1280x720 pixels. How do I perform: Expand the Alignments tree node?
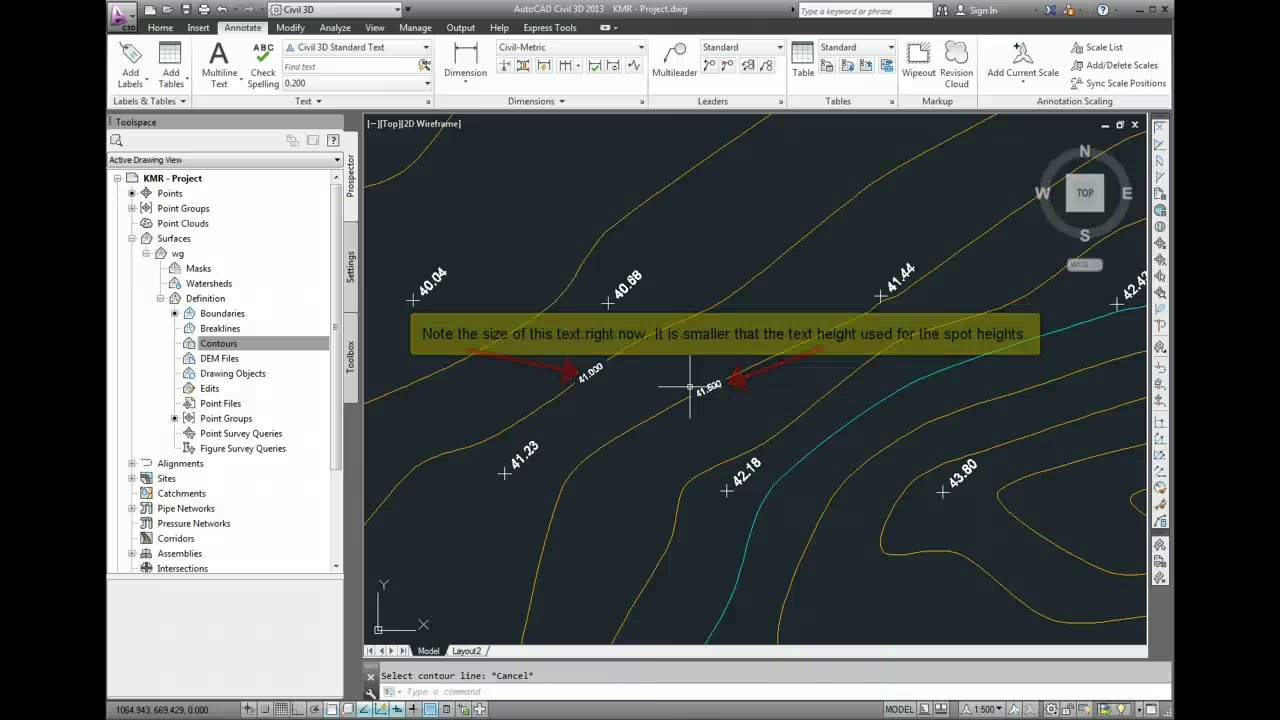[132, 463]
